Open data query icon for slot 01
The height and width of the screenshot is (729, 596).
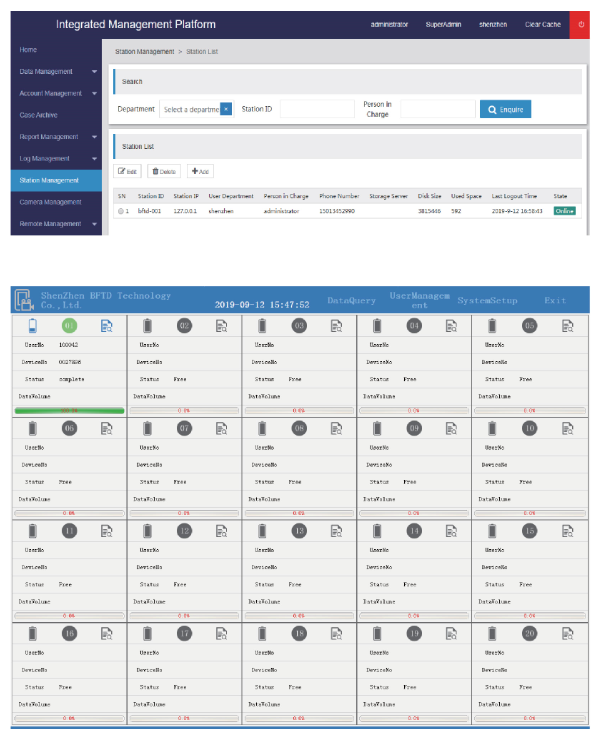point(106,326)
